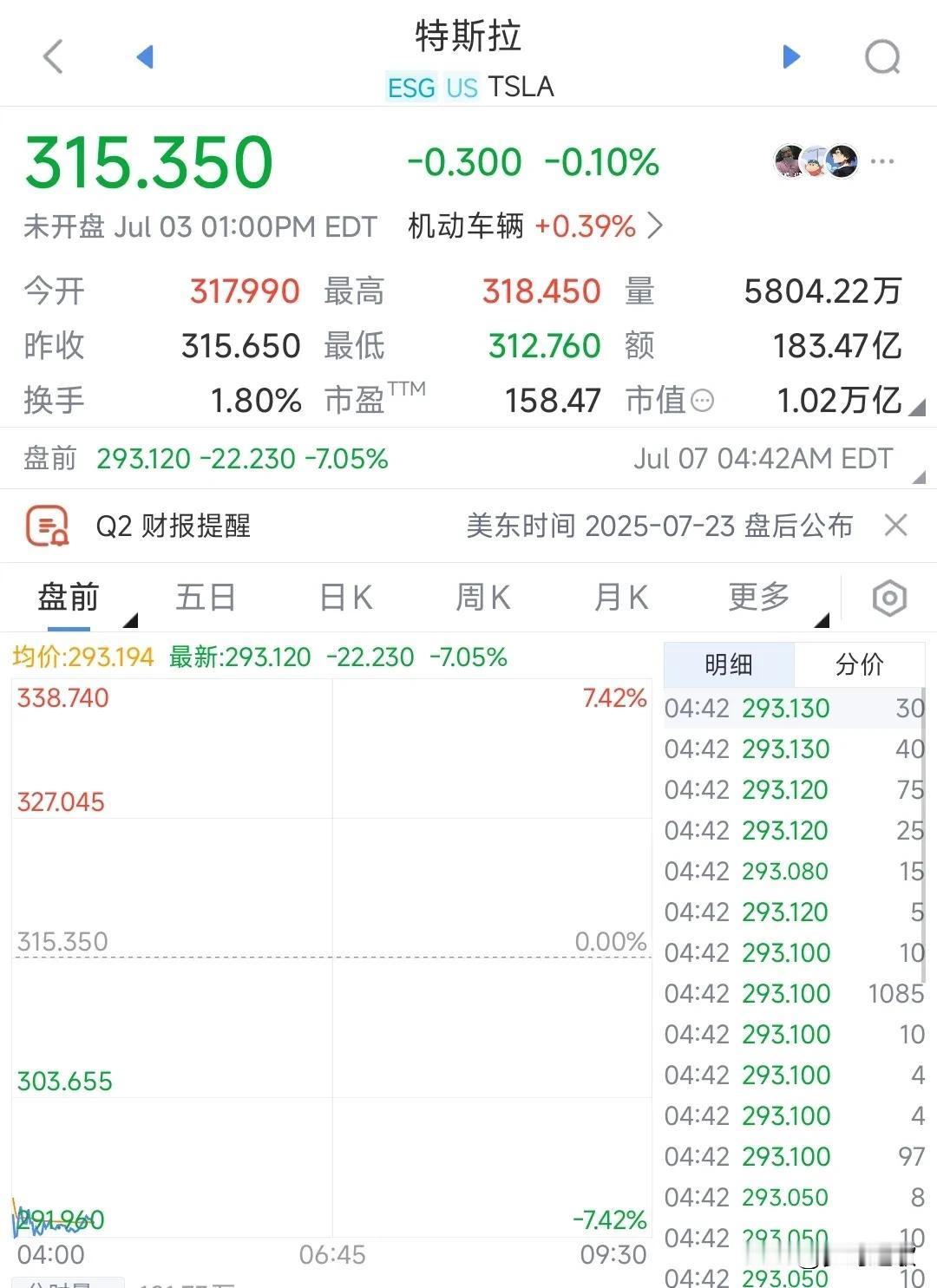Select the trade row with volume 75
The width and height of the screenshot is (937, 1288).
pos(795,789)
